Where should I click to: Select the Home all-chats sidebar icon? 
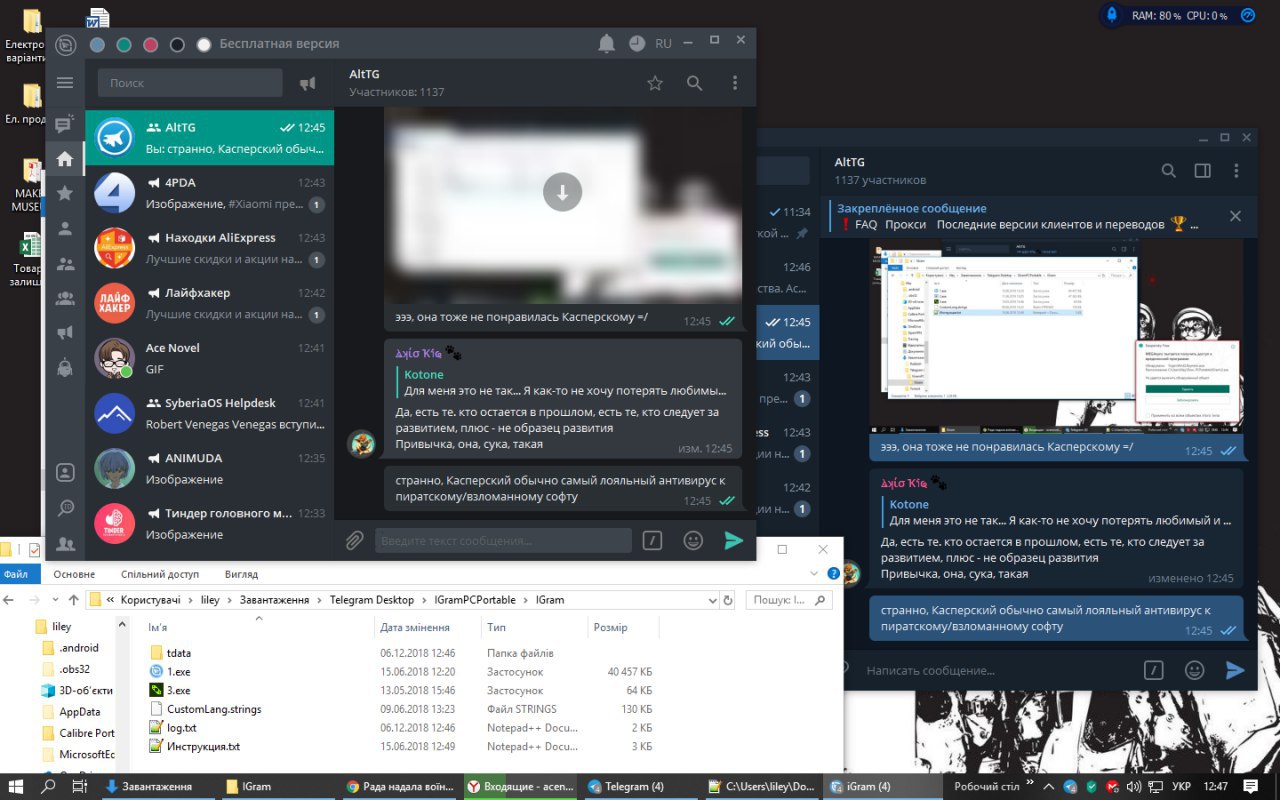click(65, 159)
